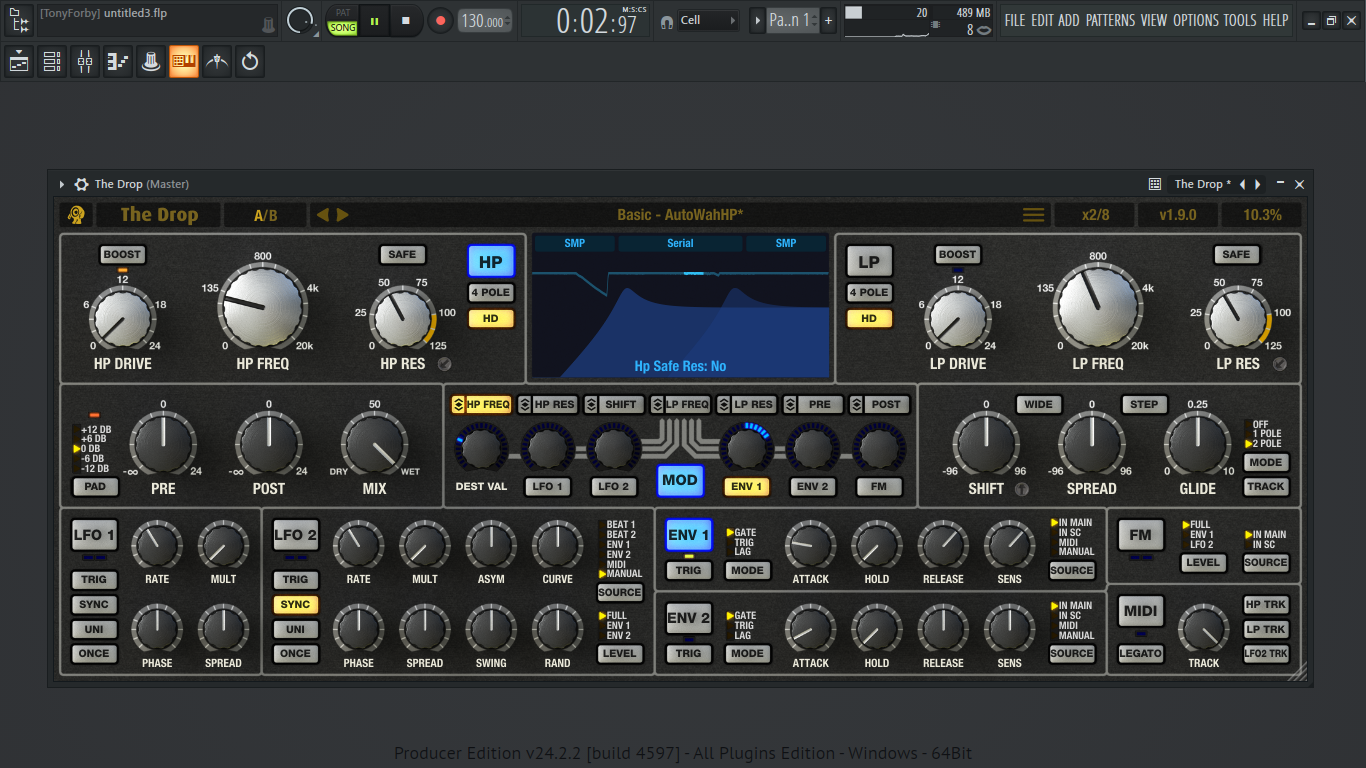
Task: Go to next preset with gold right arrow
Action: 343,215
